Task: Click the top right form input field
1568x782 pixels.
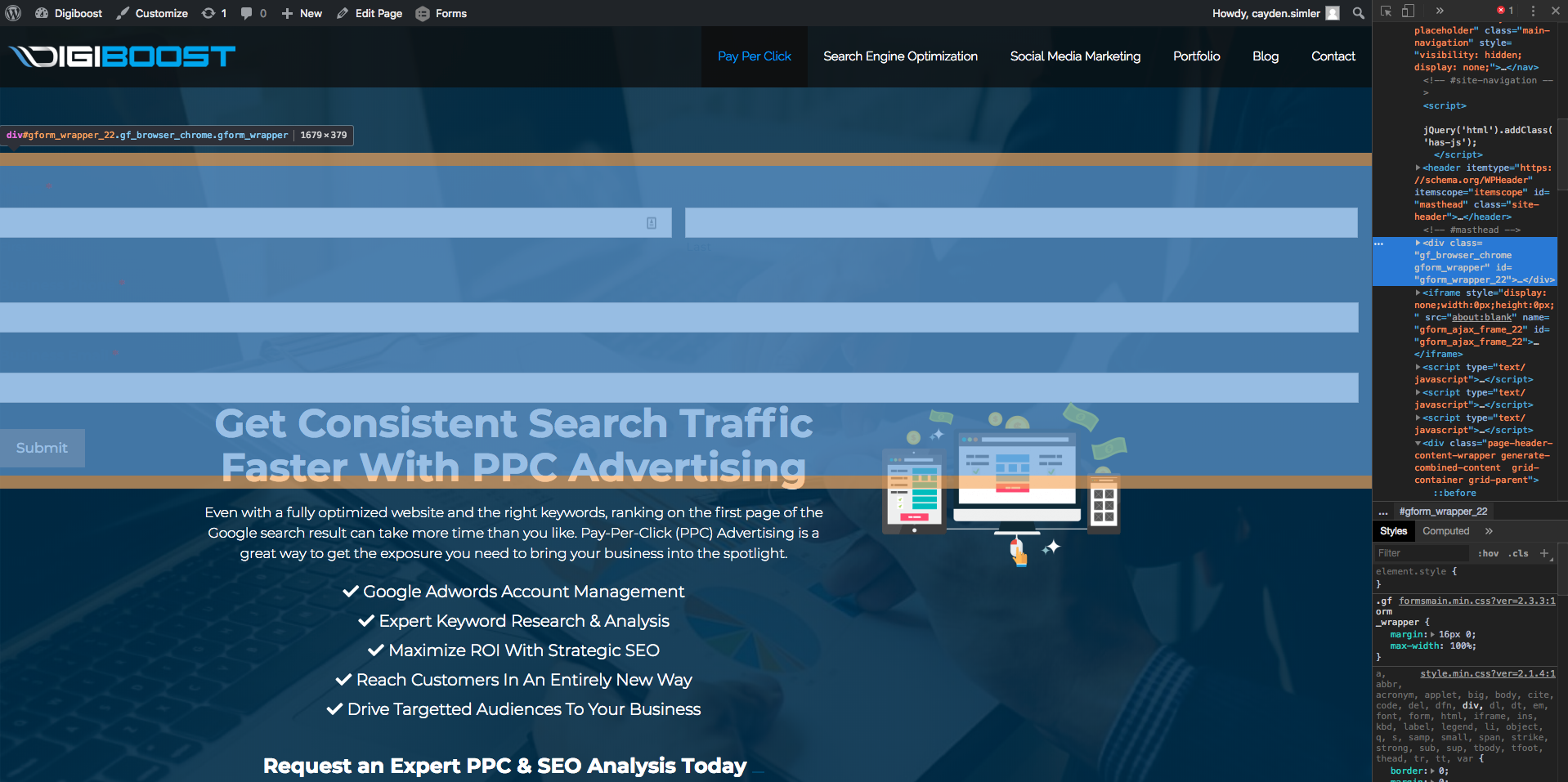Action: pos(1021,223)
